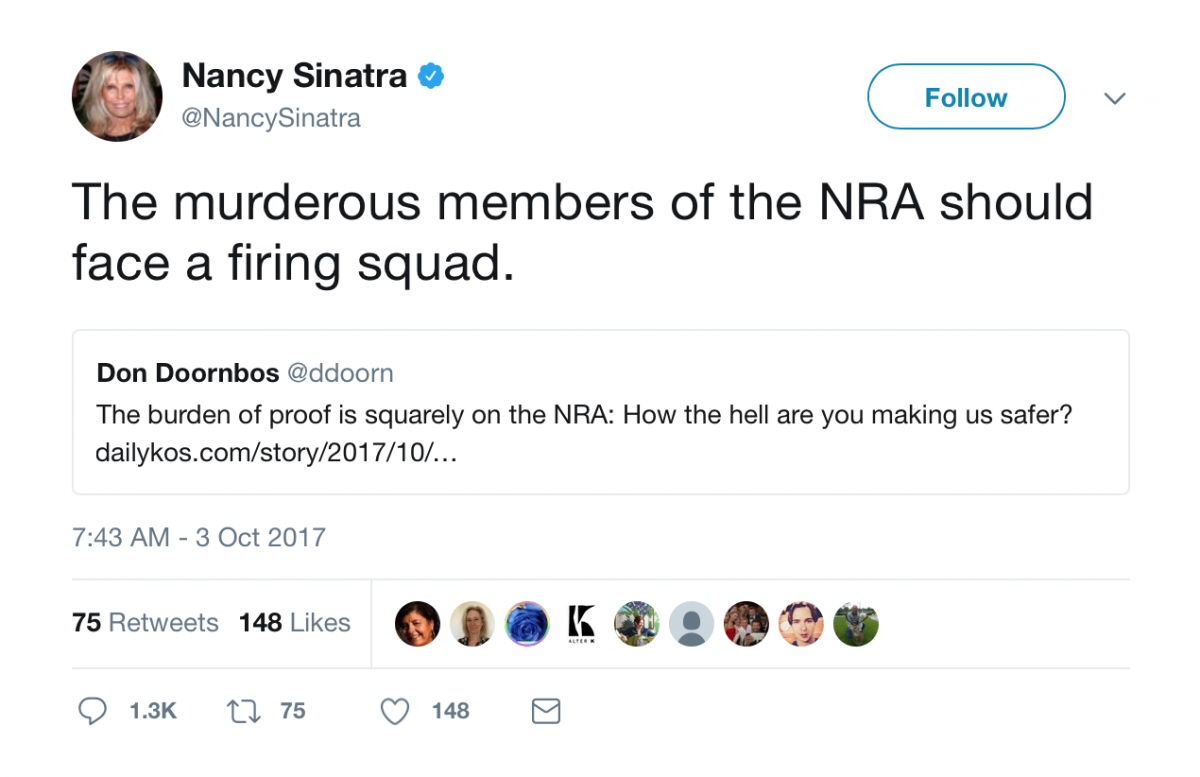Open Don Doornbos quoted tweet author

point(188,373)
